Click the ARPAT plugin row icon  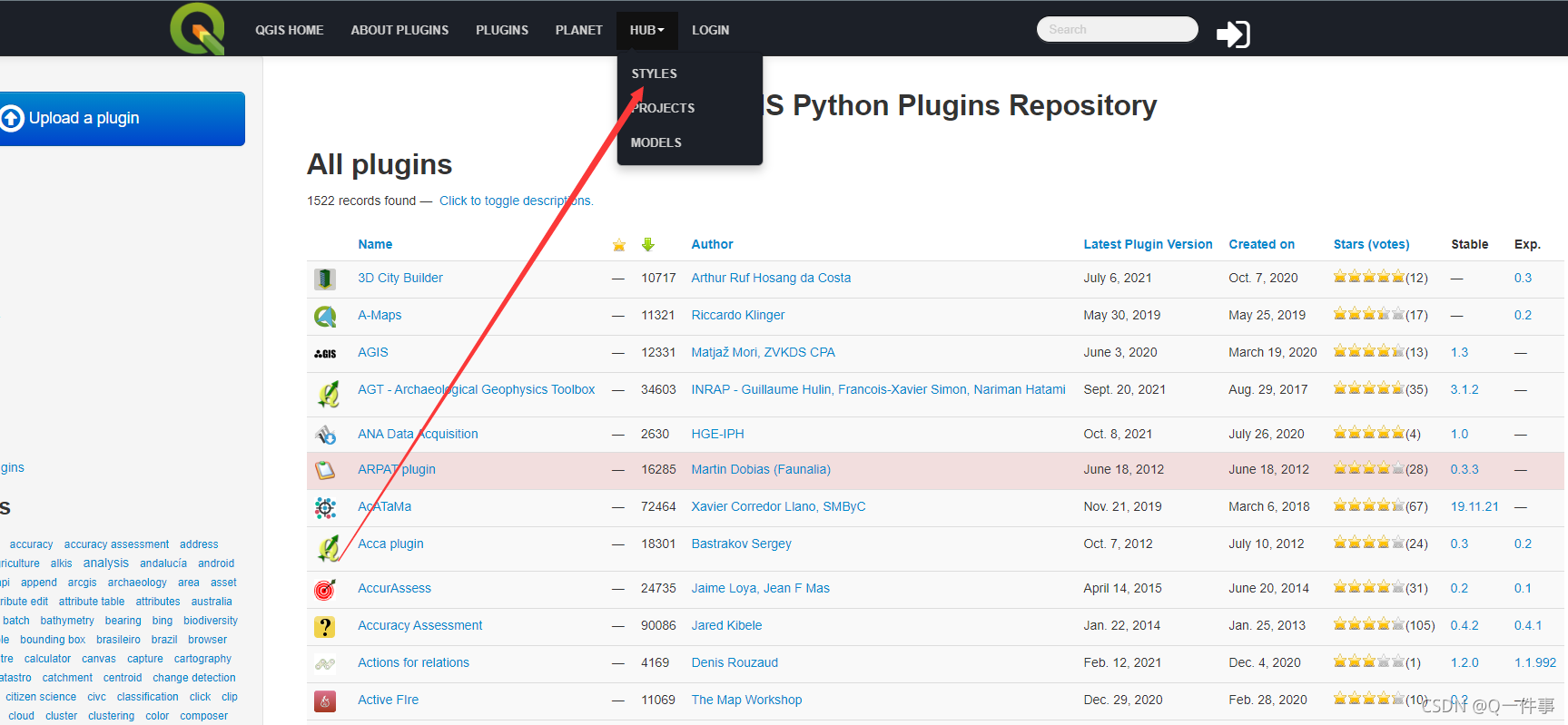pos(325,470)
